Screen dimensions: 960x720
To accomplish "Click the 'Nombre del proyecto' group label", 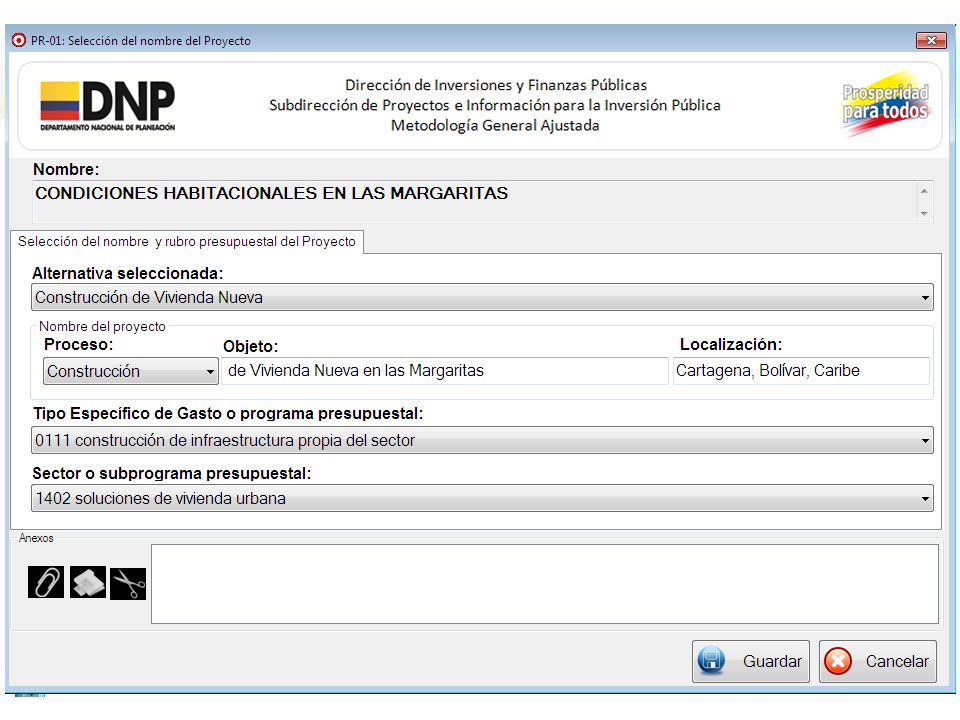I will pyautogui.click(x=102, y=326).
